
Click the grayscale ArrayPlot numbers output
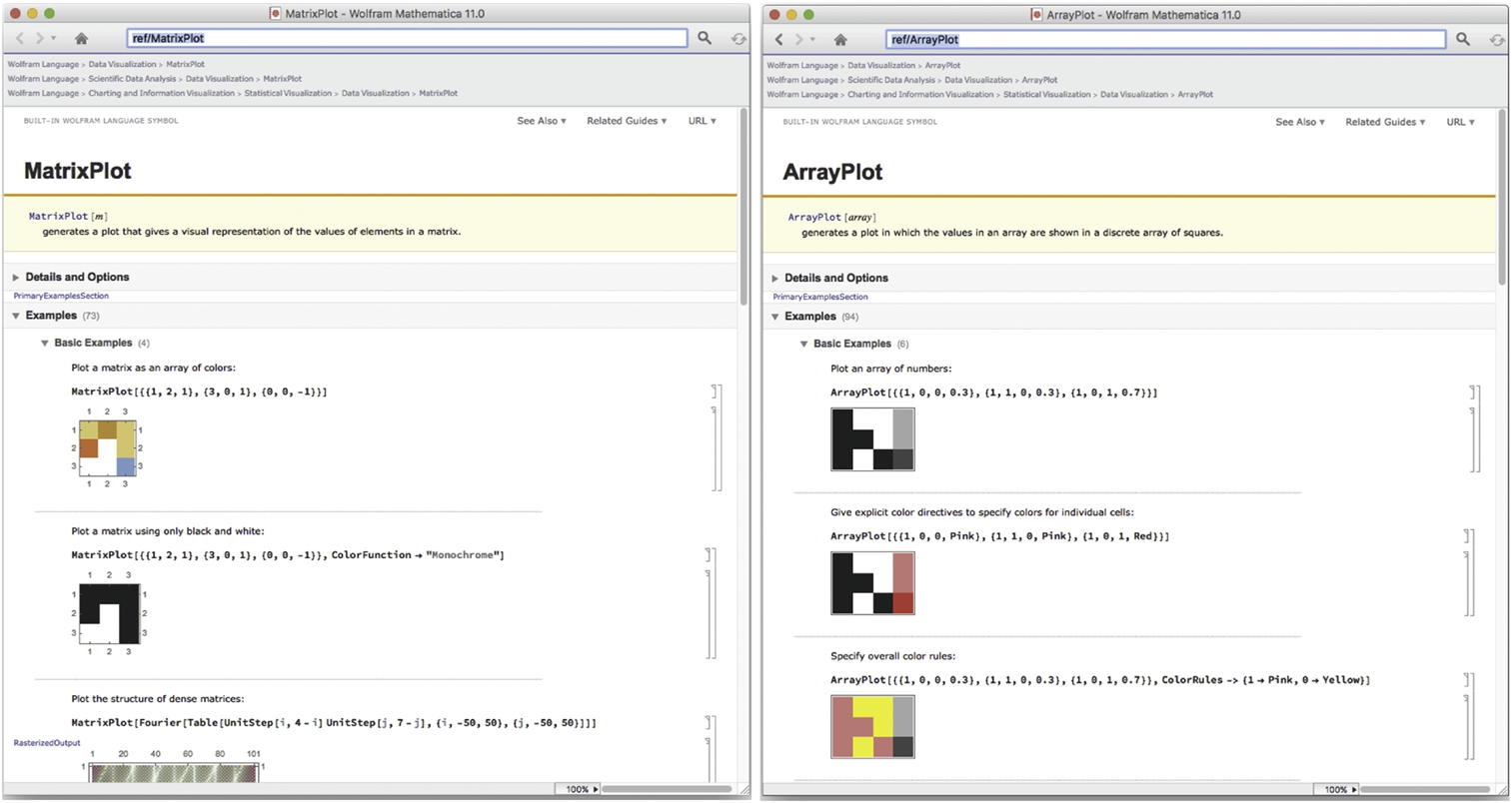click(872, 439)
